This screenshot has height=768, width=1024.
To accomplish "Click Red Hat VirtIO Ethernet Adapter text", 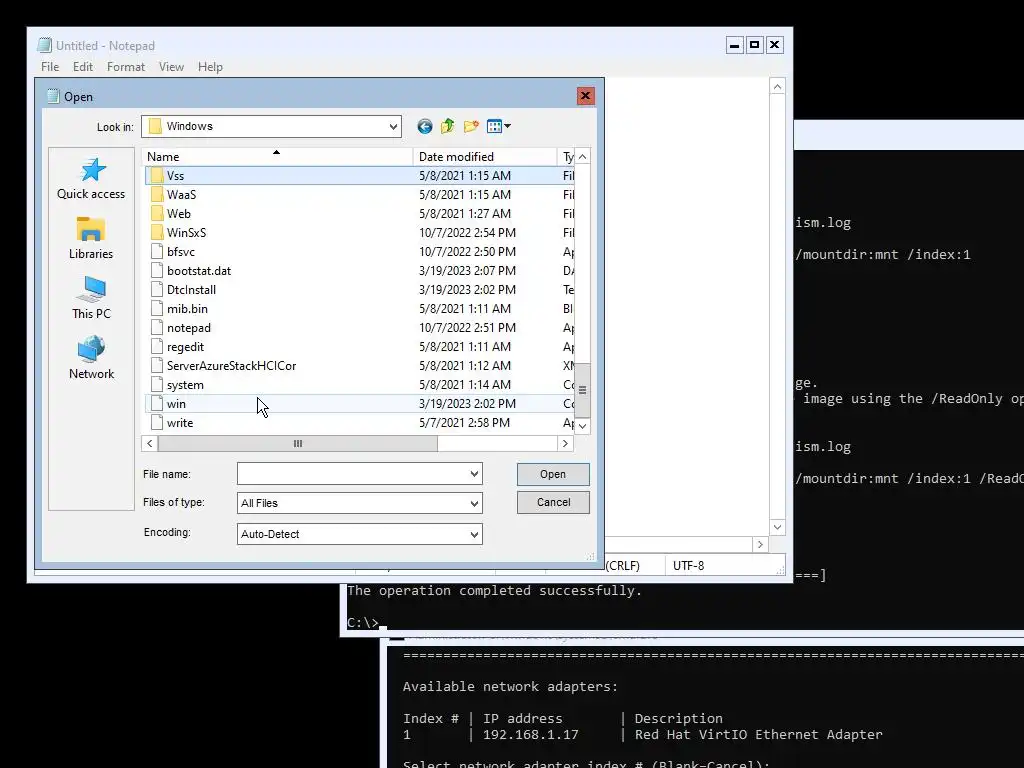I will [758, 735].
